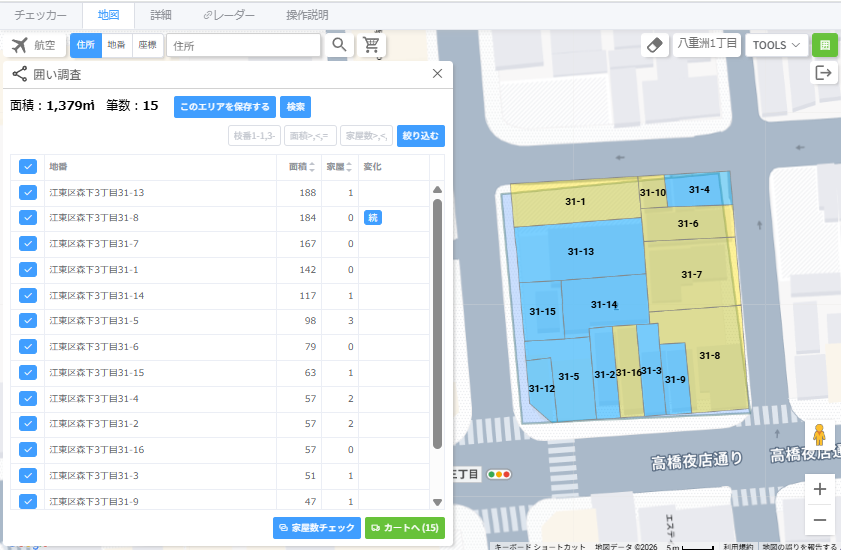Uncheck the 江東区森下3丁目31-4 row
Viewport: 841px width, 550px height.
coord(28,398)
